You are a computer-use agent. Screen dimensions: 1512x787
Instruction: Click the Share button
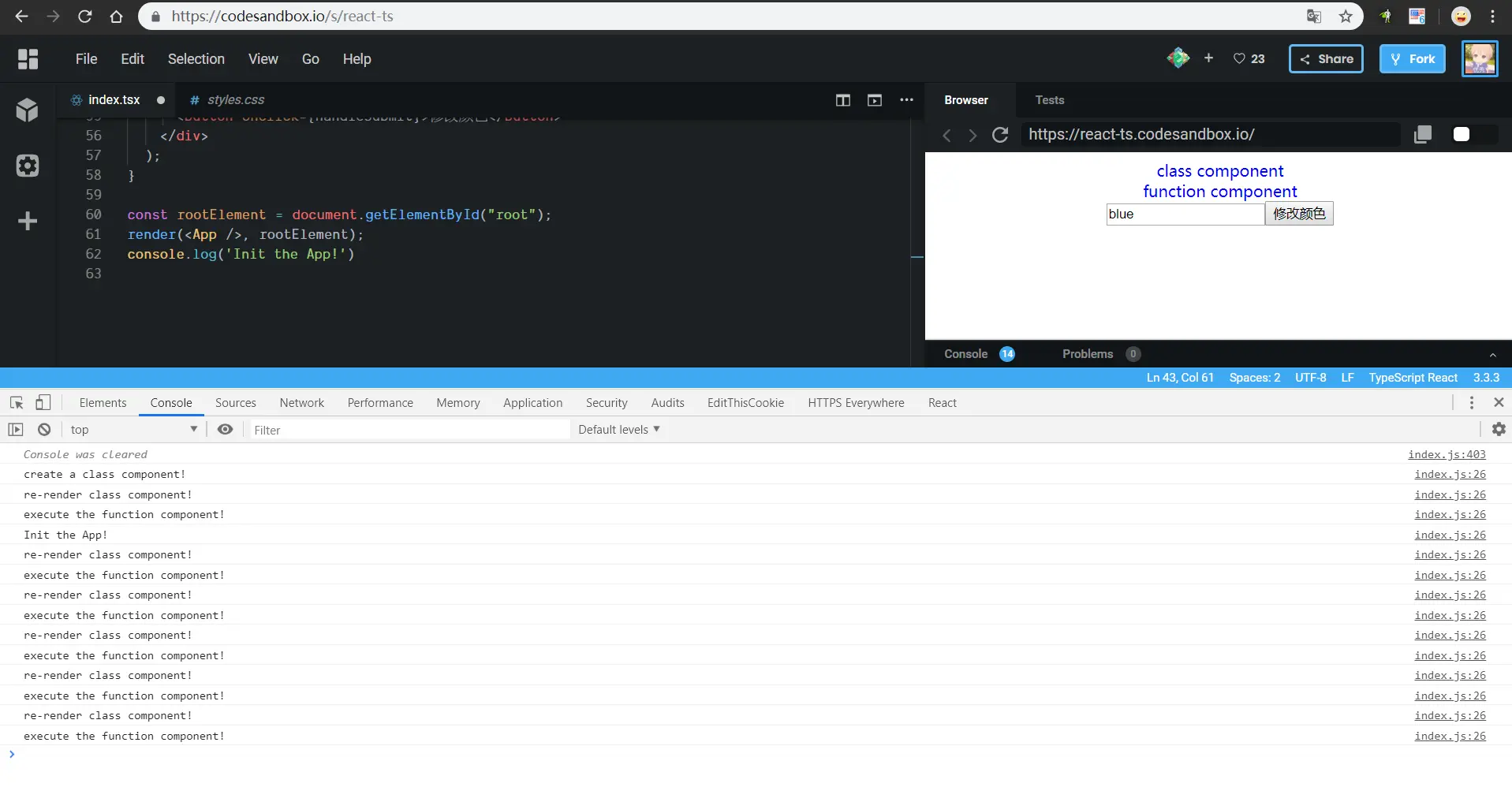1326,59
